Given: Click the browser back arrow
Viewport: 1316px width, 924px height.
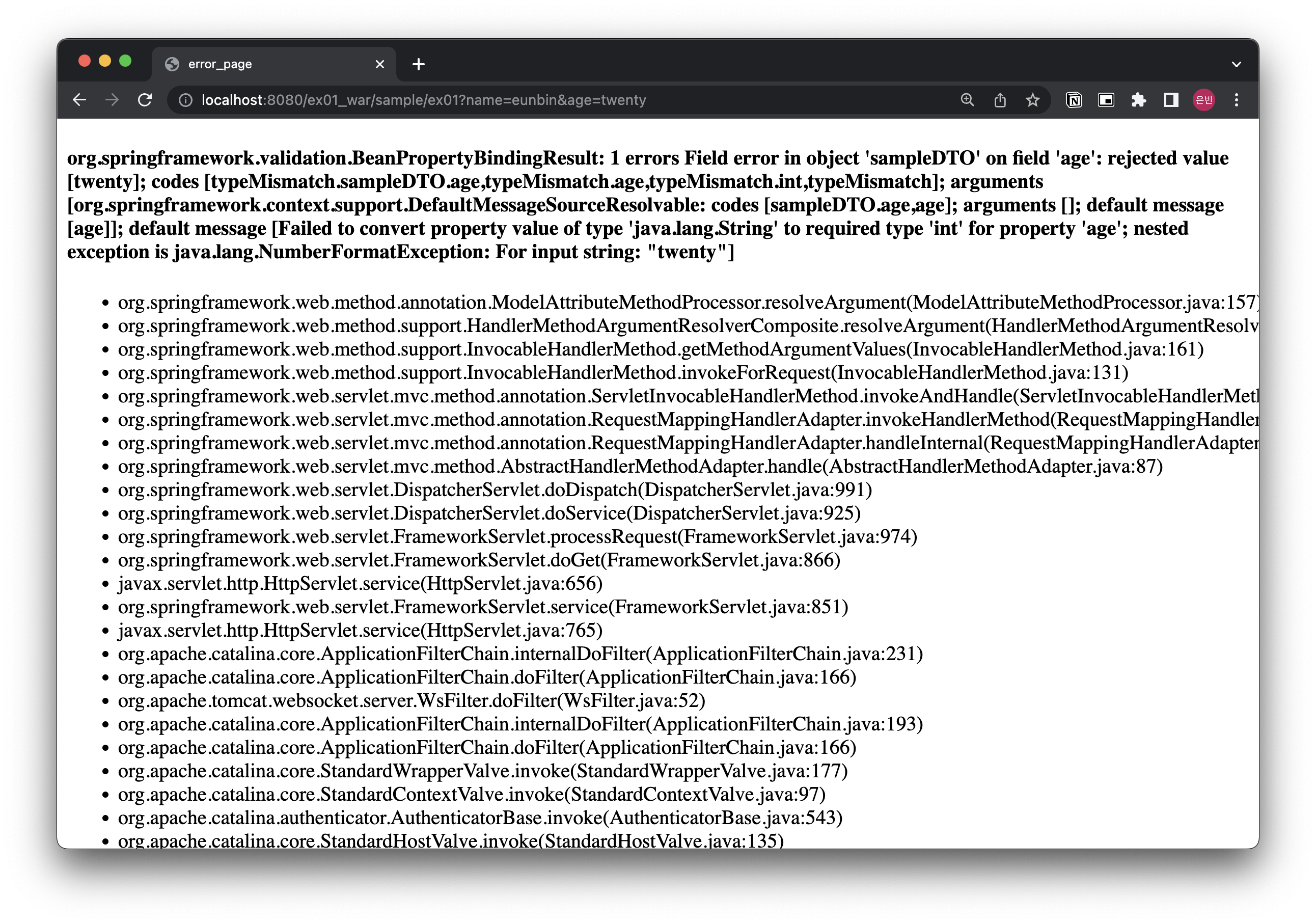Looking at the screenshot, I should click(79, 100).
